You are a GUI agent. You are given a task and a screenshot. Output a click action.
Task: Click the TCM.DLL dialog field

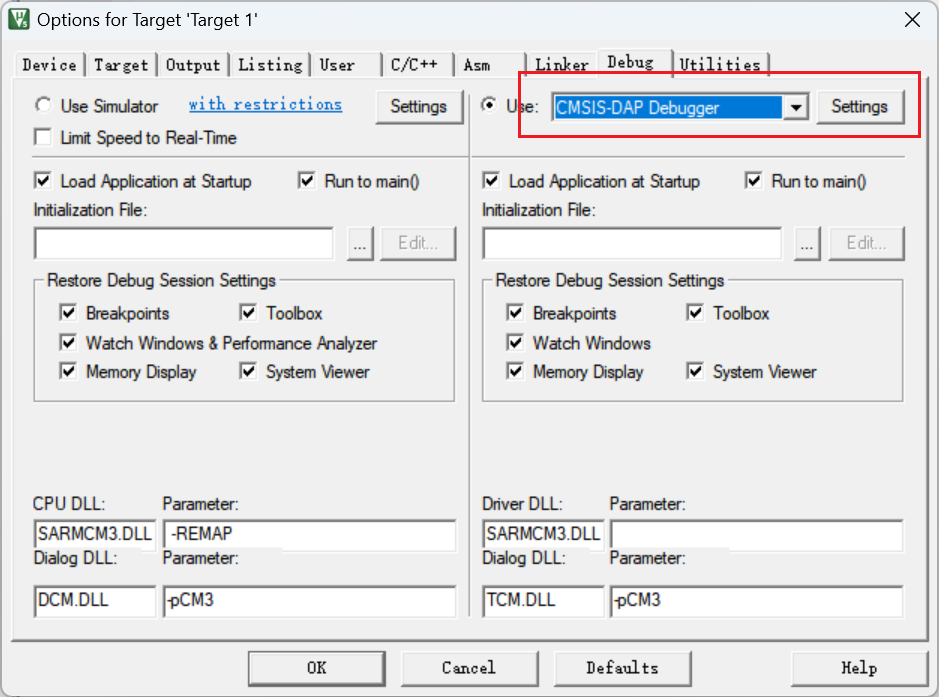[543, 601]
